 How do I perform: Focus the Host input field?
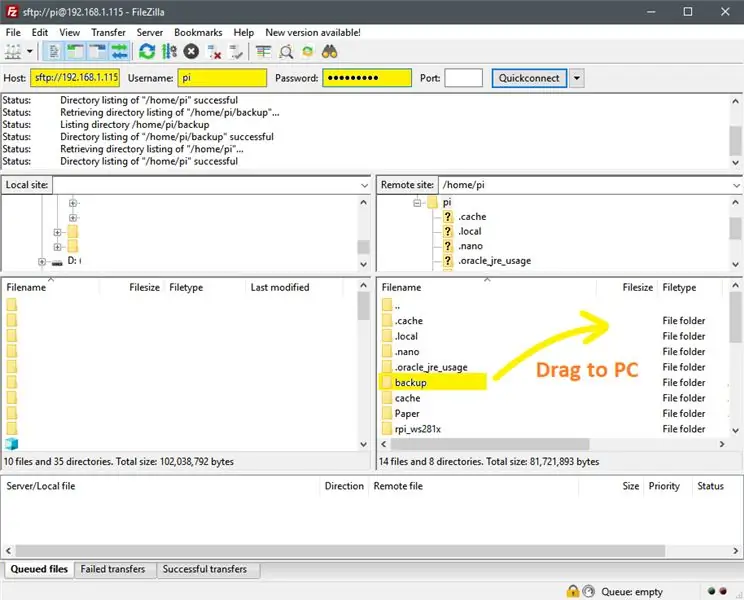(75, 78)
